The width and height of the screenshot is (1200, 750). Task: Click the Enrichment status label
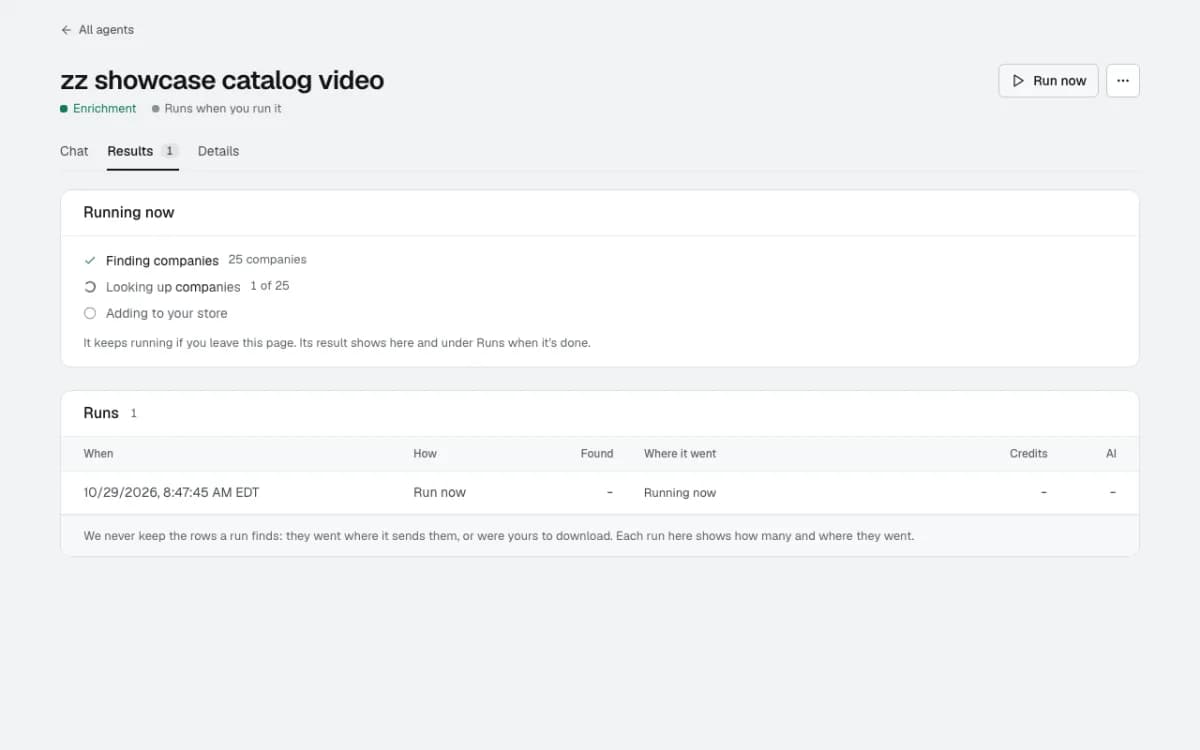pyautogui.click(x=98, y=108)
